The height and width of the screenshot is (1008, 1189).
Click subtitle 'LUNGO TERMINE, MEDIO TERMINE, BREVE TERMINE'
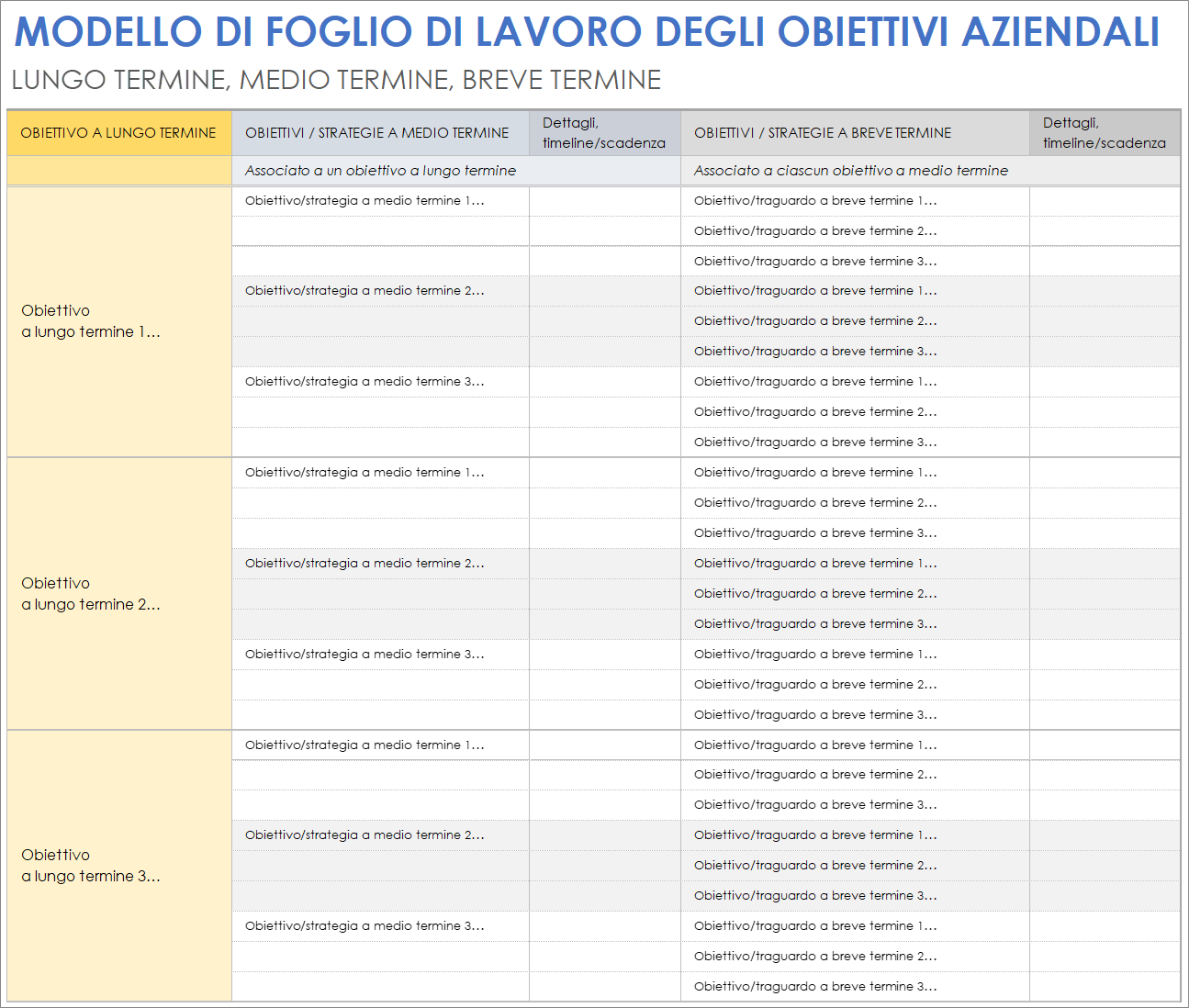[x=336, y=81]
